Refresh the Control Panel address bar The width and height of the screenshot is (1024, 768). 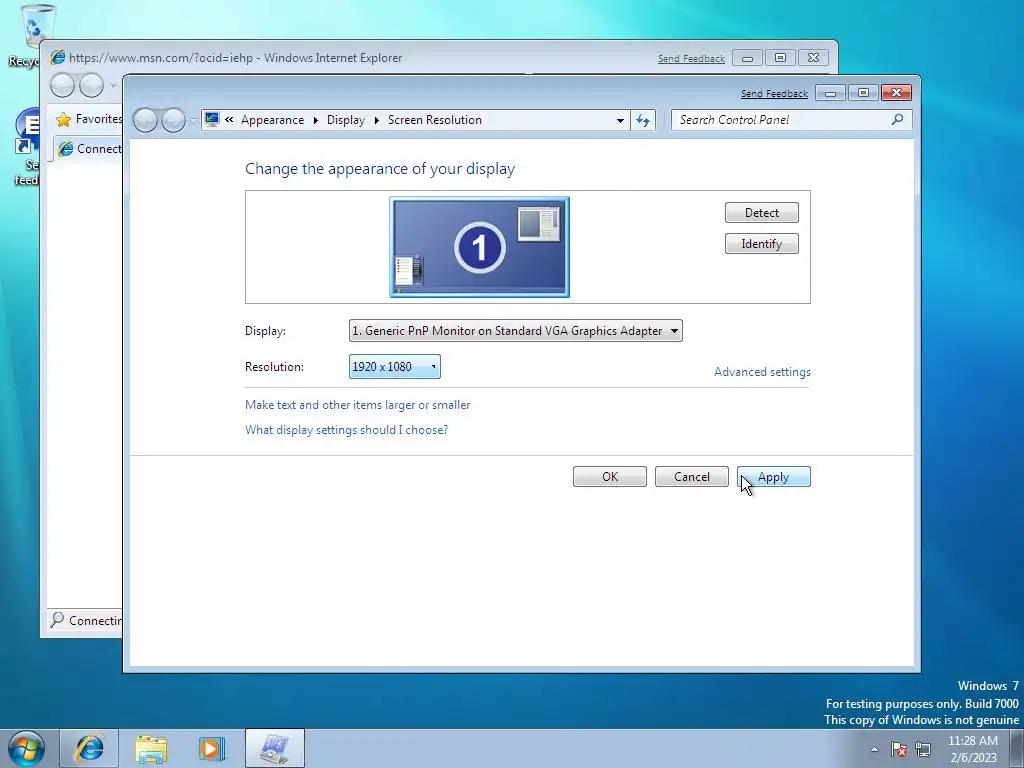click(643, 120)
